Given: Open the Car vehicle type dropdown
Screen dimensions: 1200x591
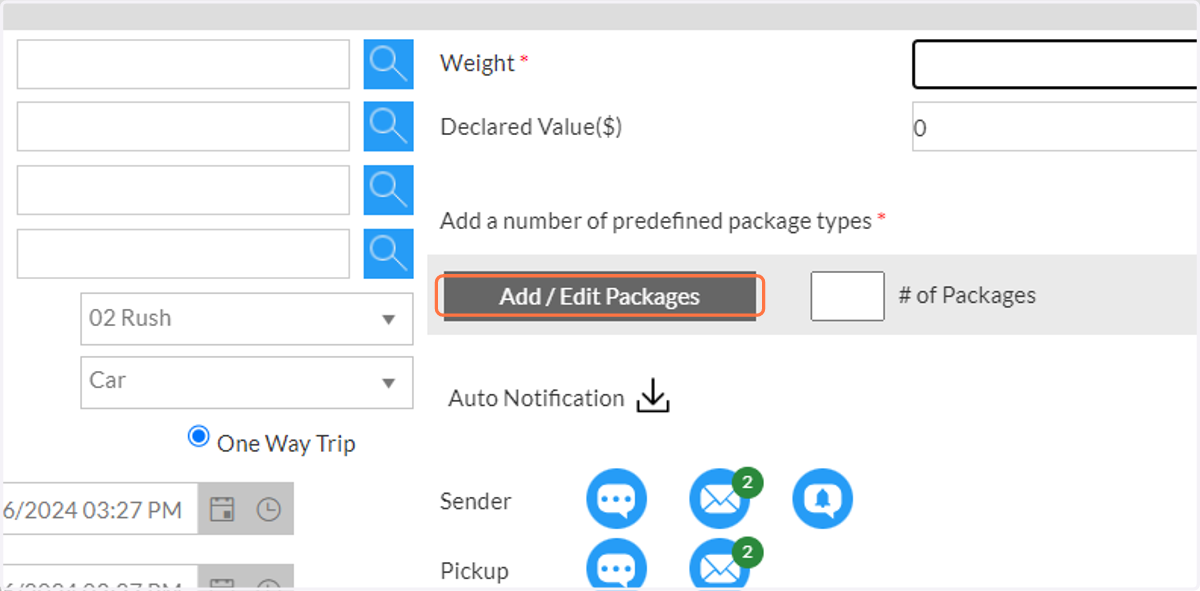Looking at the screenshot, I should pyautogui.click(x=247, y=382).
